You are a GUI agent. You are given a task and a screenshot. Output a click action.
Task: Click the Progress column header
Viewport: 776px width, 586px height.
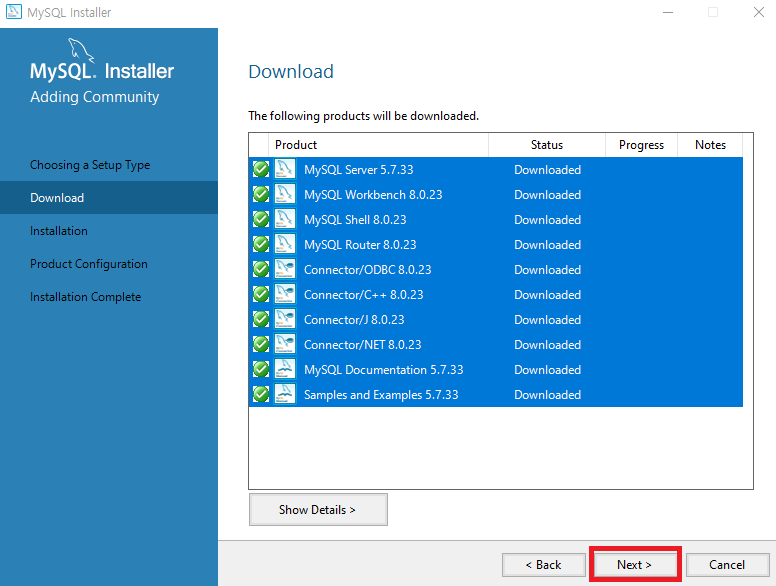pos(641,145)
